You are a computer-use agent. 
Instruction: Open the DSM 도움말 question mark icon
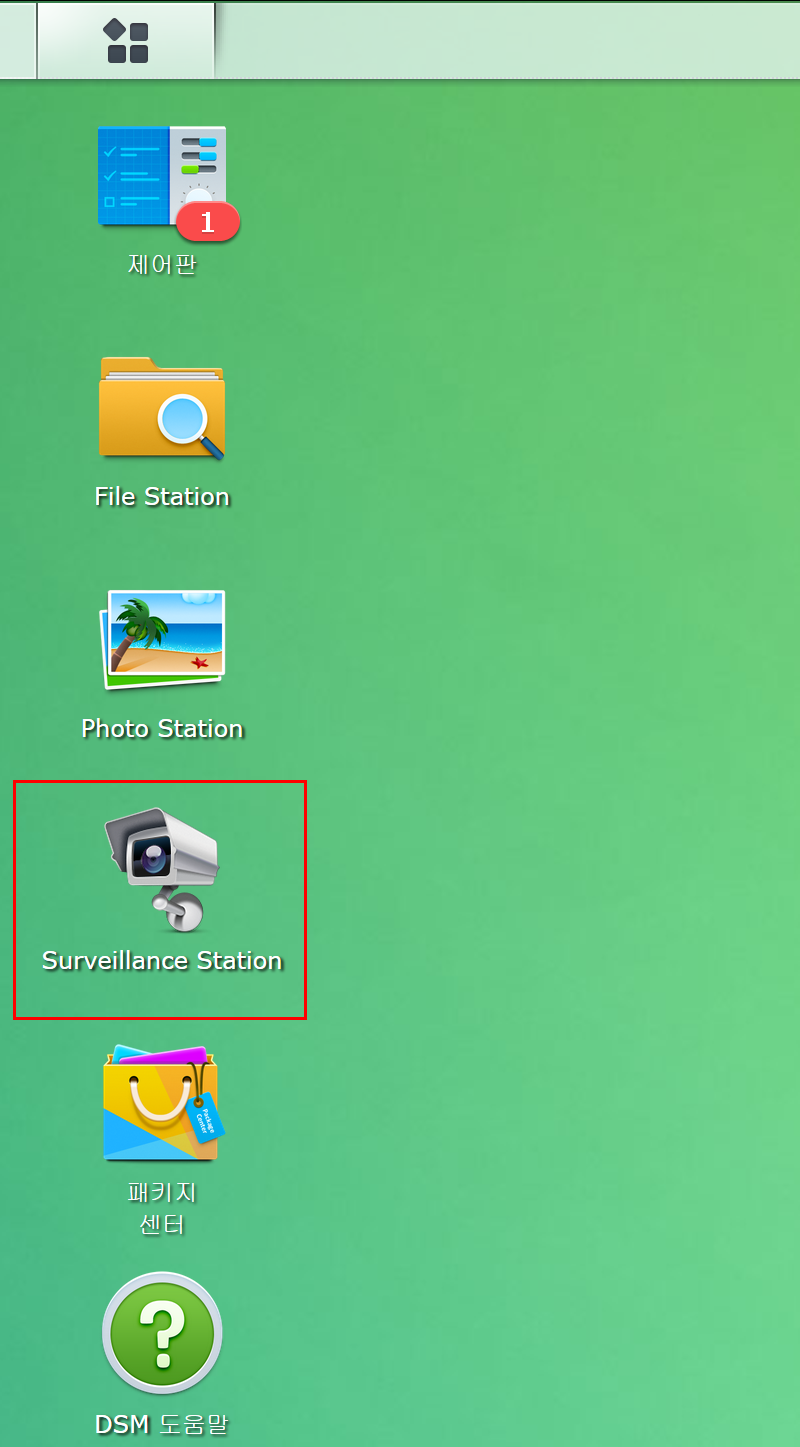tap(162, 1333)
